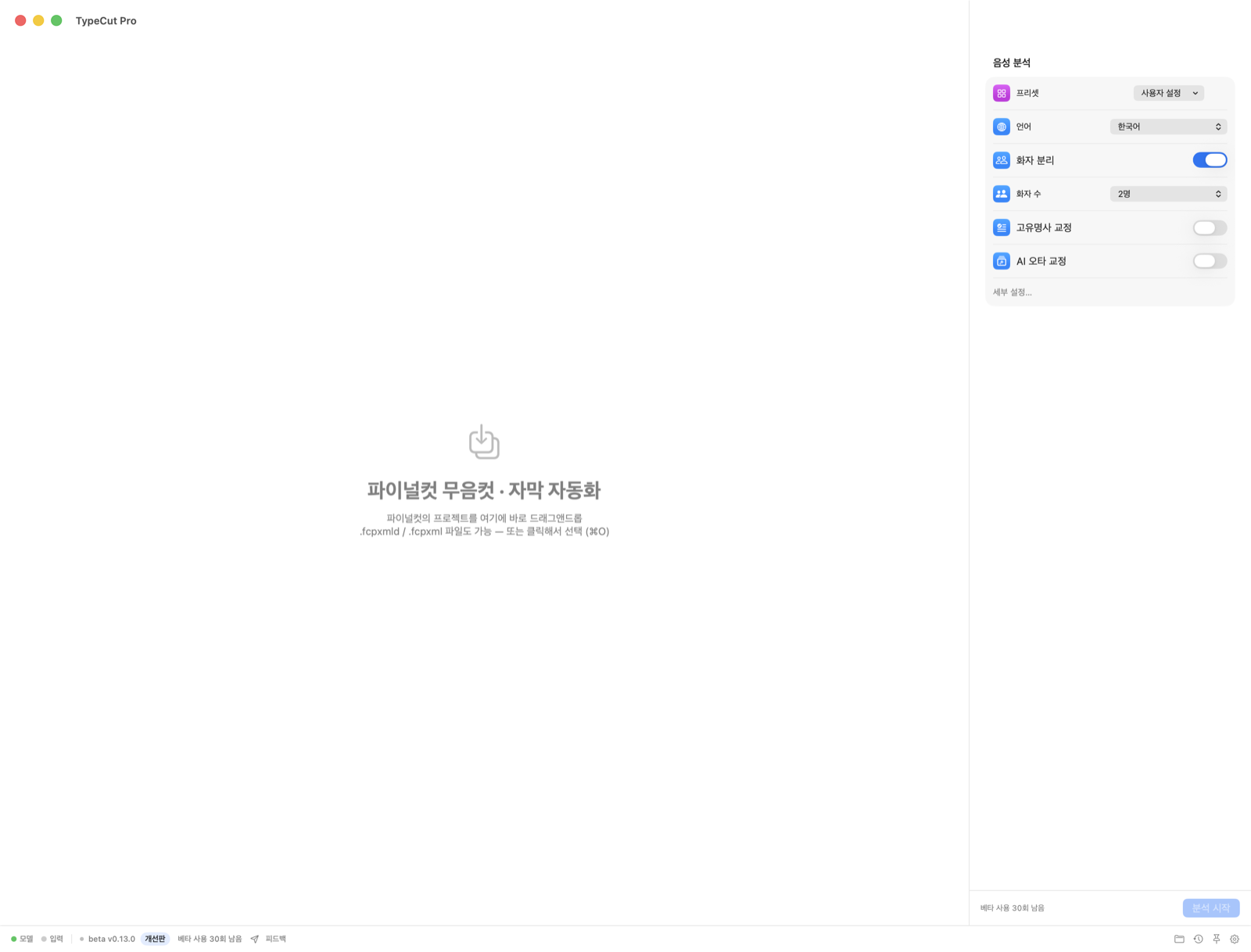Screen dimensions: 1251x952
Task: Open settings gear icon at bottom right
Action: (x=1235, y=939)
